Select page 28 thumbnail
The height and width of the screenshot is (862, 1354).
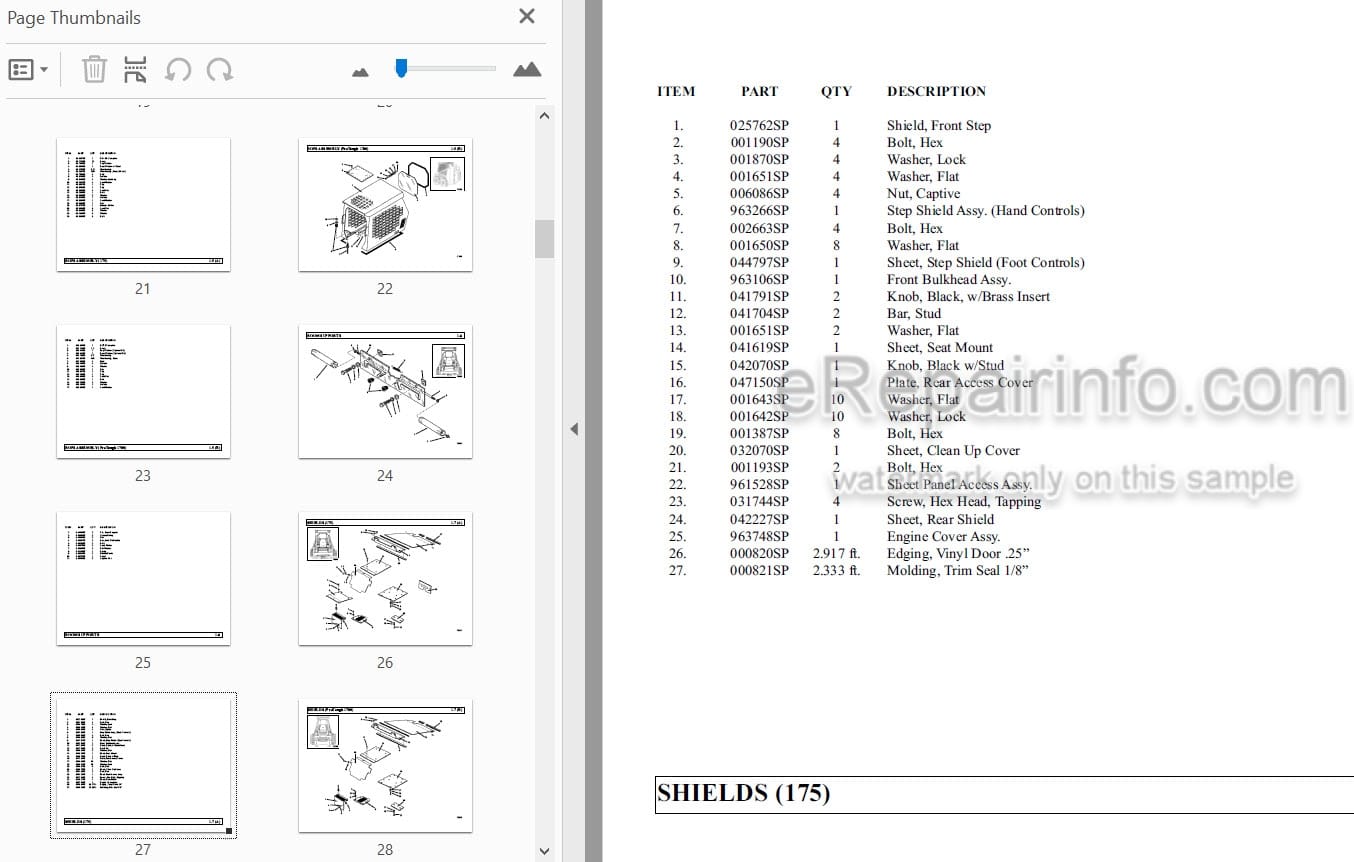[385, 766]
